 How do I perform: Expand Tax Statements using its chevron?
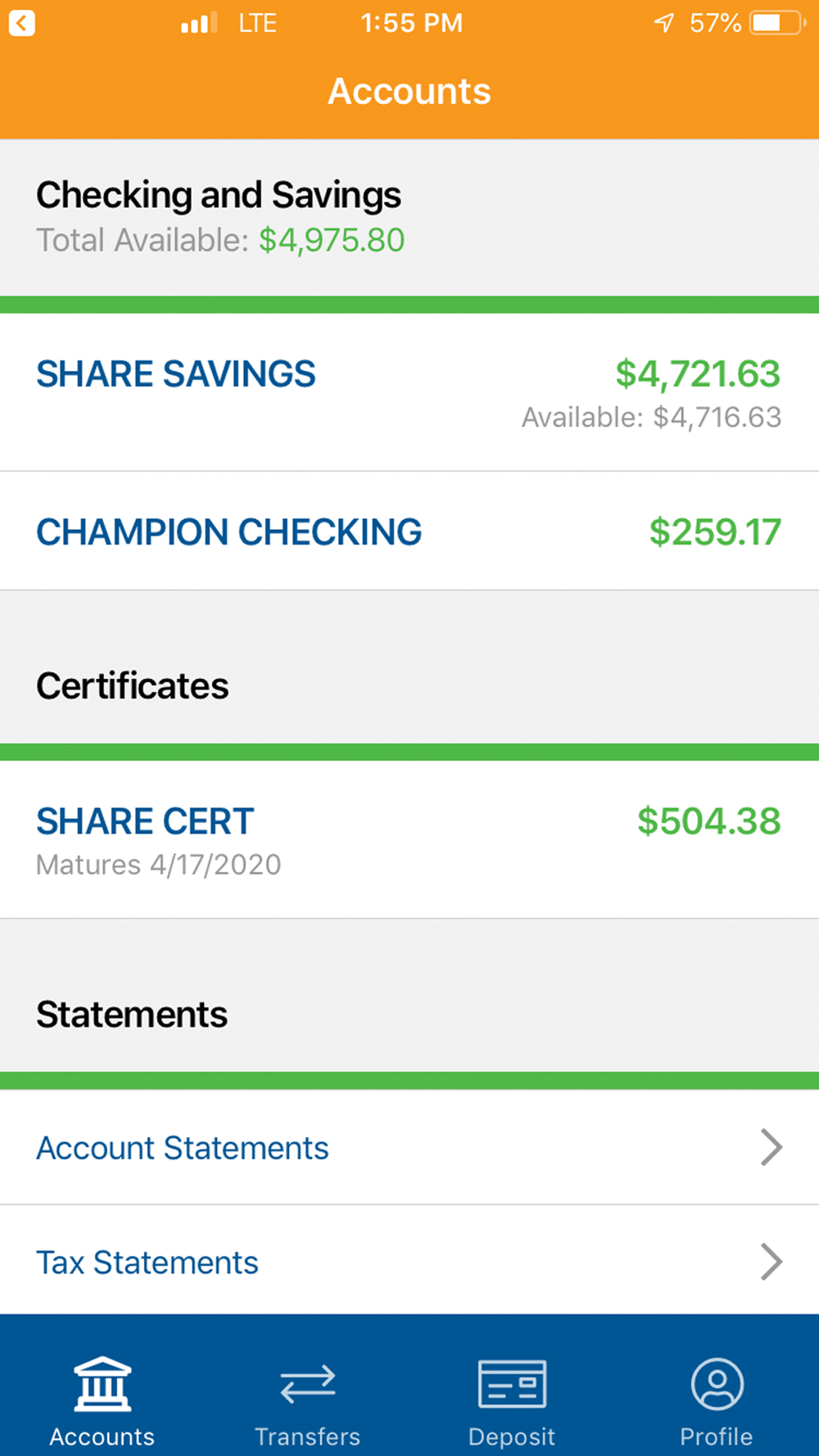coord(771,1262)
